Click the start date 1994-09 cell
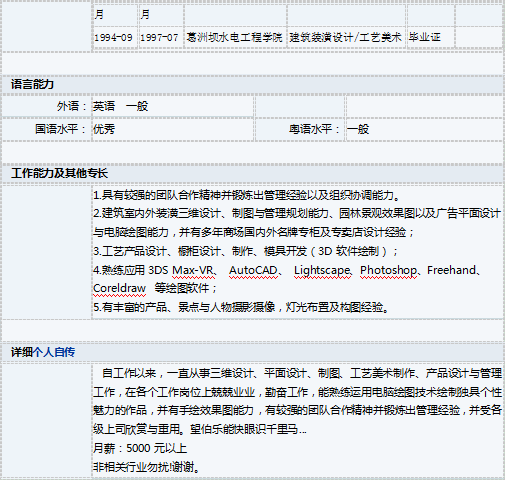505x480 pixels. (113, 38)
